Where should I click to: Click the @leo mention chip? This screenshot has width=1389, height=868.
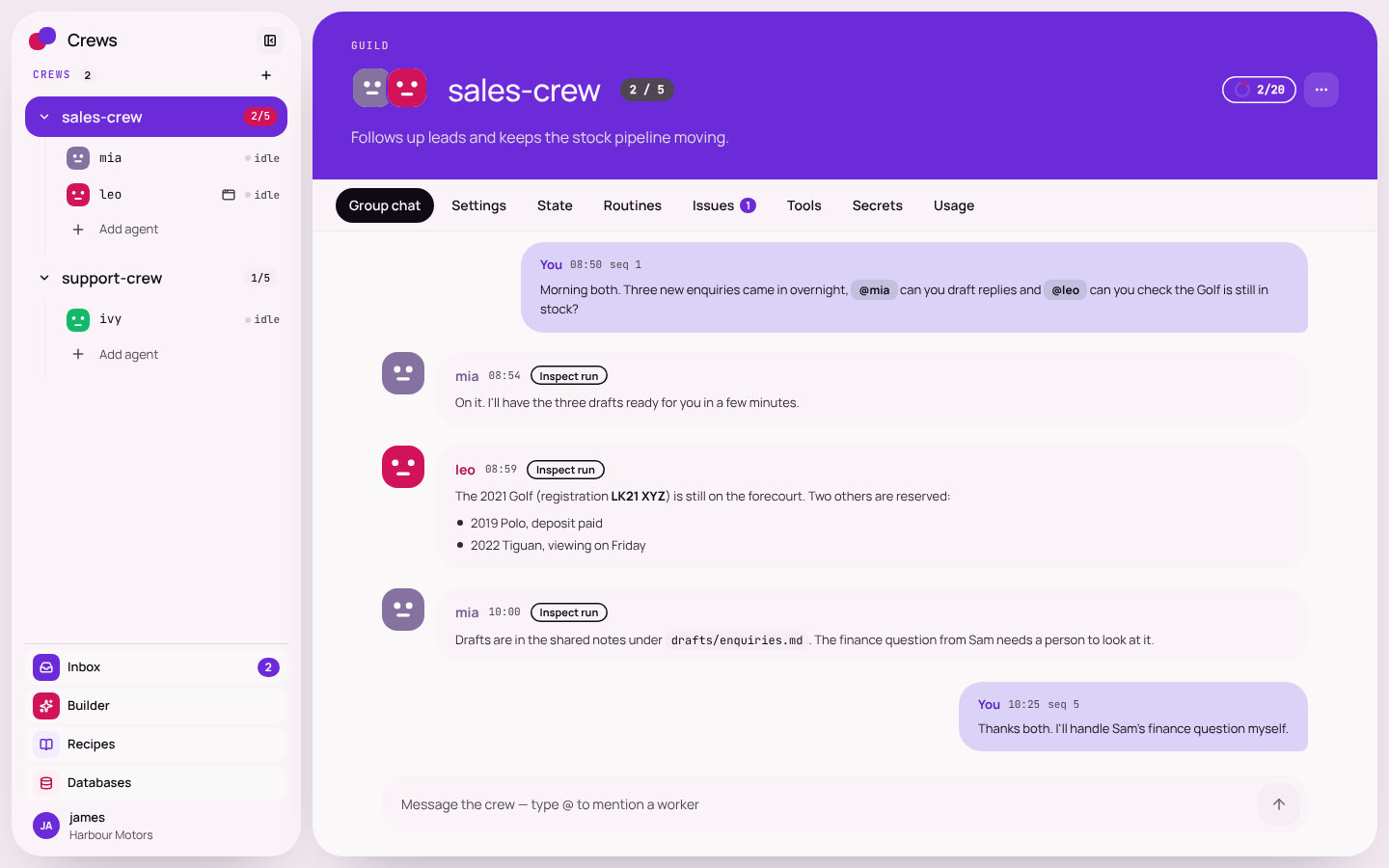pos(1066,290)
